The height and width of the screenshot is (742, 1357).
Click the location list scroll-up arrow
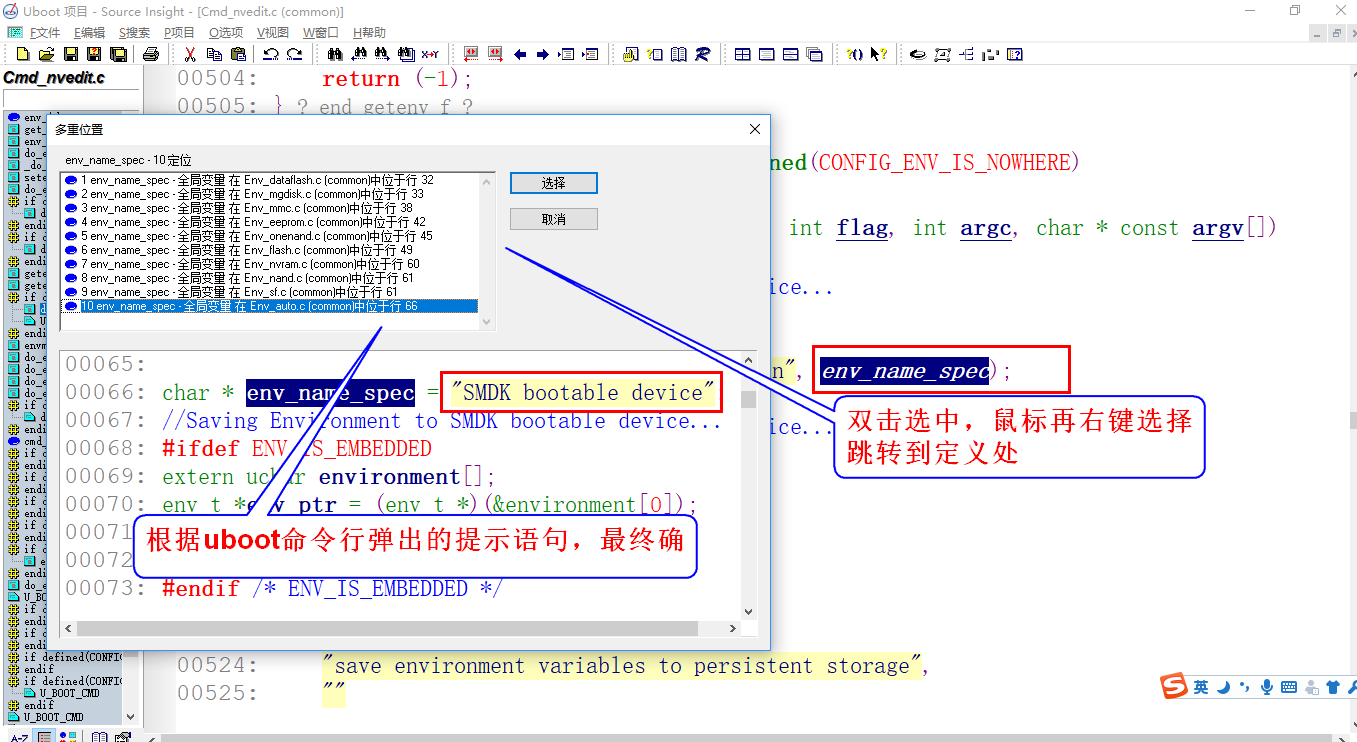(487, 181)
